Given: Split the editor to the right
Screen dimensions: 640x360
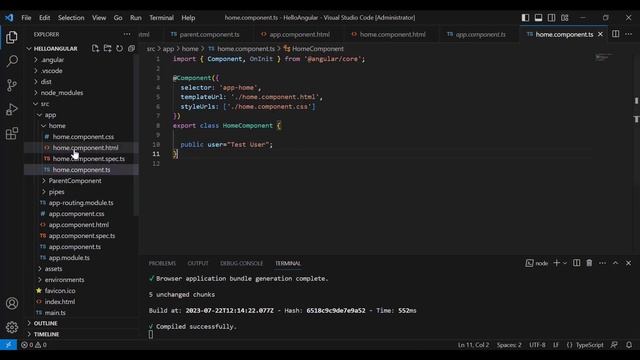Looking at the screenshot, I should 616,34.
